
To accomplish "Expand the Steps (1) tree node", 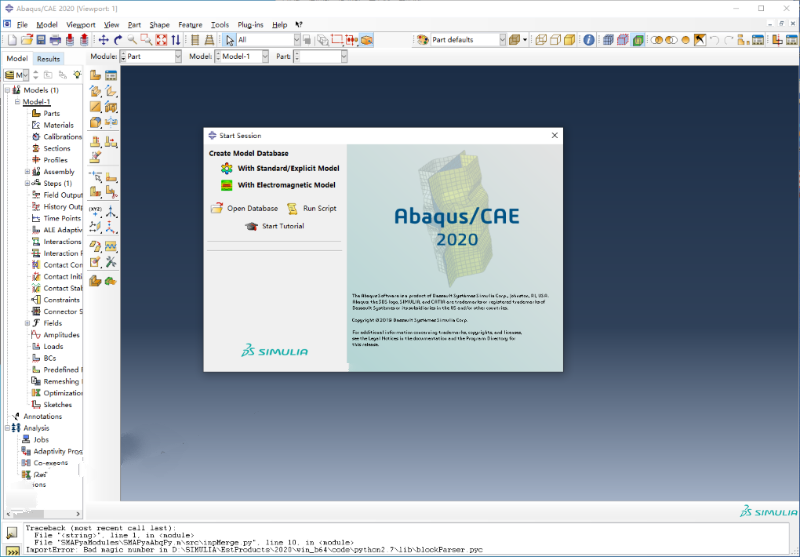I will pos(28,184).
